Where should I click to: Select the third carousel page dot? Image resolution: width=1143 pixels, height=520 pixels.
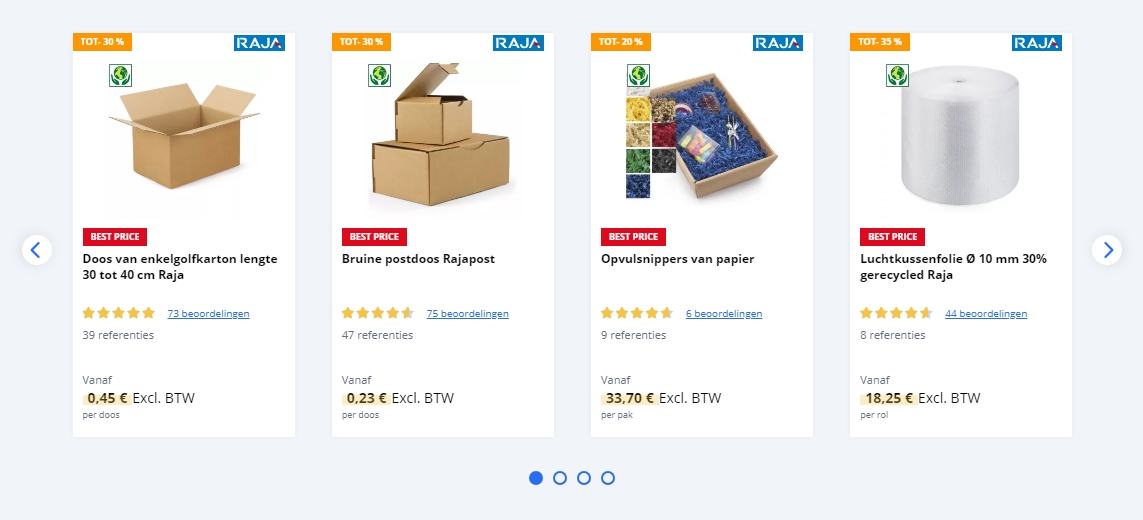tap(584, 478)
